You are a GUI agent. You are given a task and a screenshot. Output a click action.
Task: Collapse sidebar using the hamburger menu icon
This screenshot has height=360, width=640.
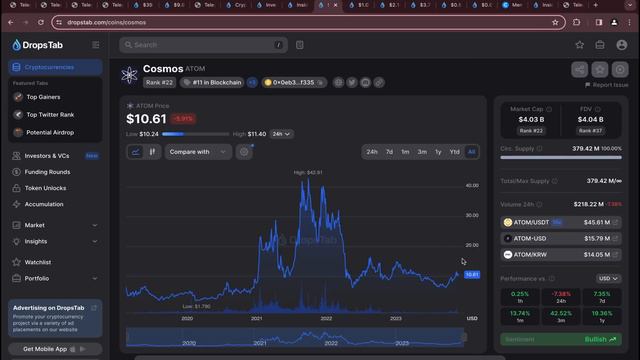coord(96,45)
